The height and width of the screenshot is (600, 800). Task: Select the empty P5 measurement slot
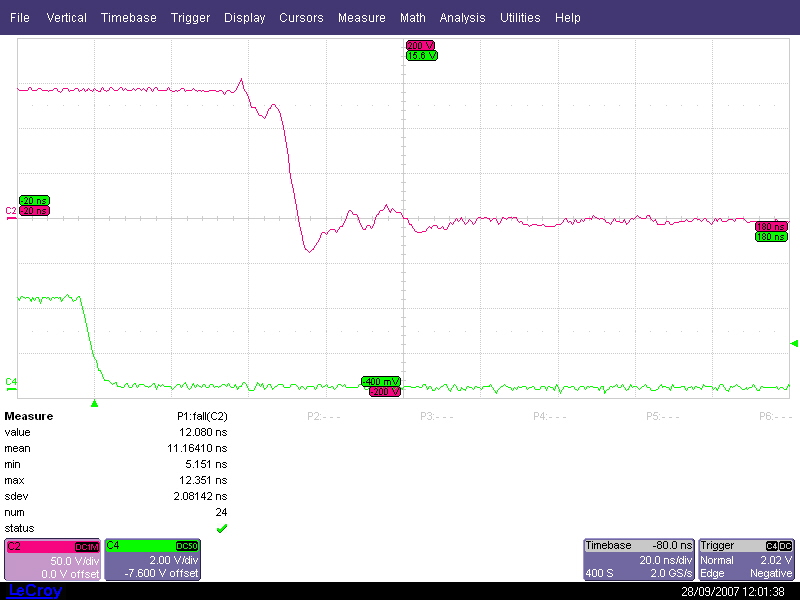[662, 416]
